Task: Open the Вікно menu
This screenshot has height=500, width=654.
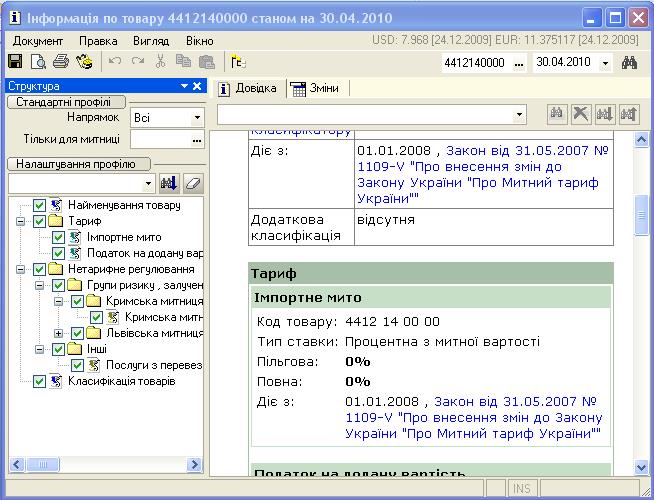Action: (x=200, y=41)
